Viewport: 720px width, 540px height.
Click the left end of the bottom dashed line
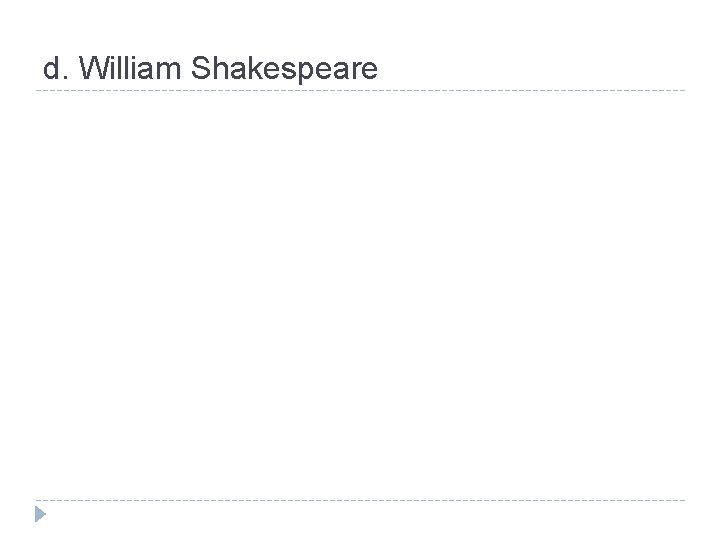pyautogui.click(x=38, y=500)
